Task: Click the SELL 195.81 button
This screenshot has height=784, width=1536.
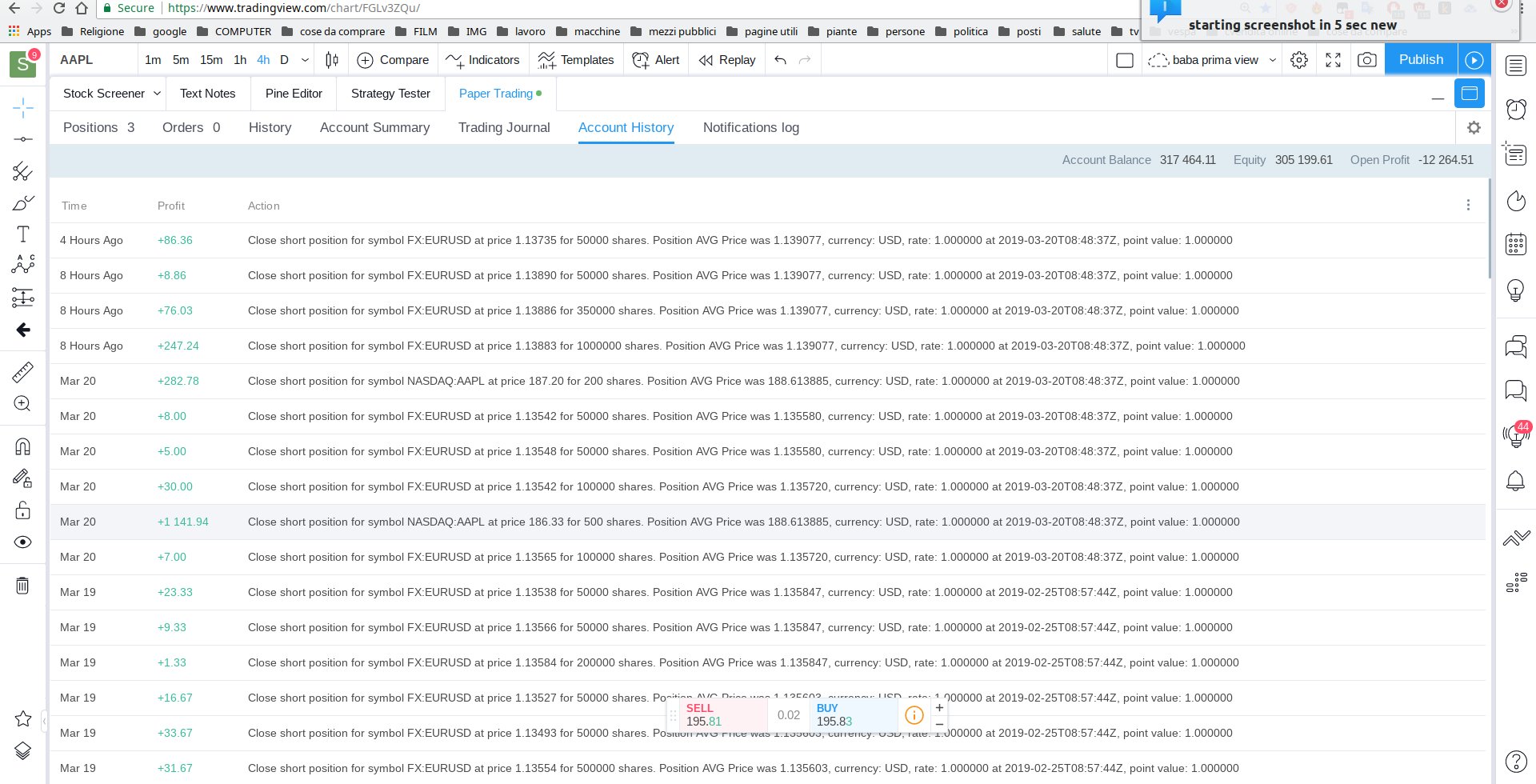Action: (x=723, y=715)
